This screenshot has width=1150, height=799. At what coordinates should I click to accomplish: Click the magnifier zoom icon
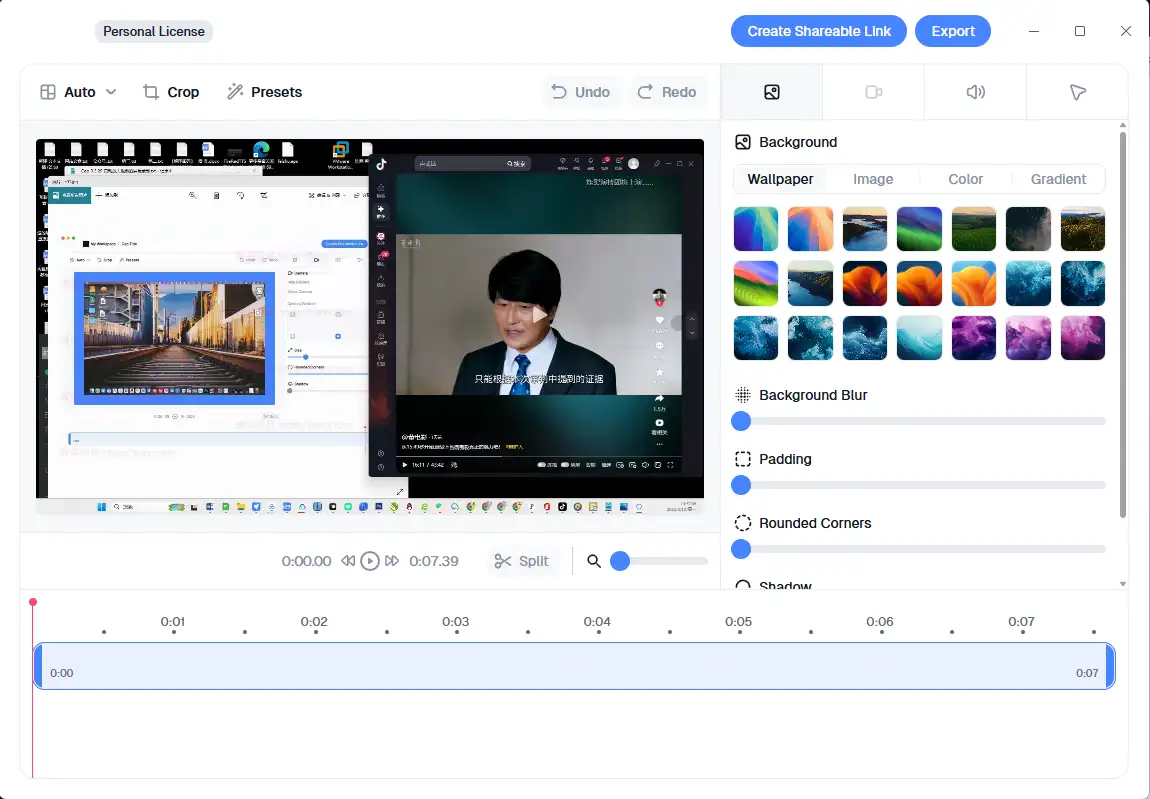coord(594,561)
